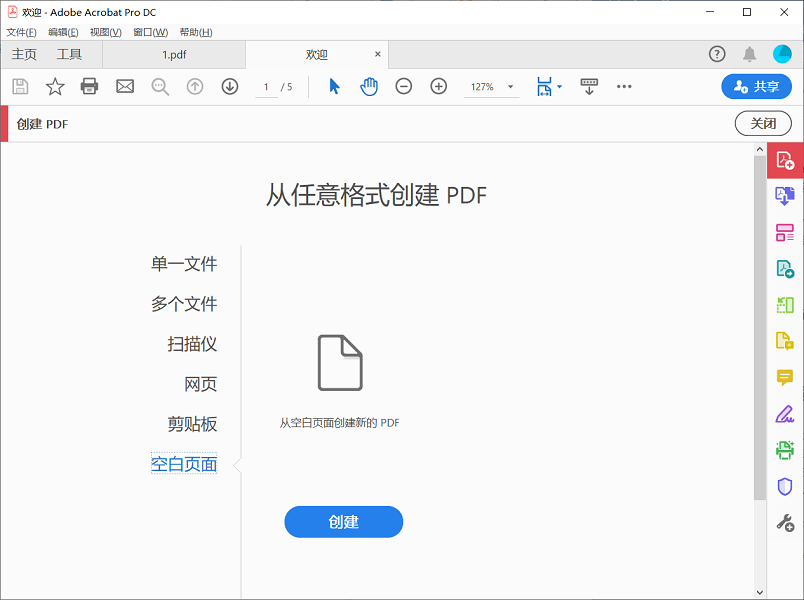Click the fit-width page display icon
This screenshot has height=600, width=804.
(x=544, y=86)
